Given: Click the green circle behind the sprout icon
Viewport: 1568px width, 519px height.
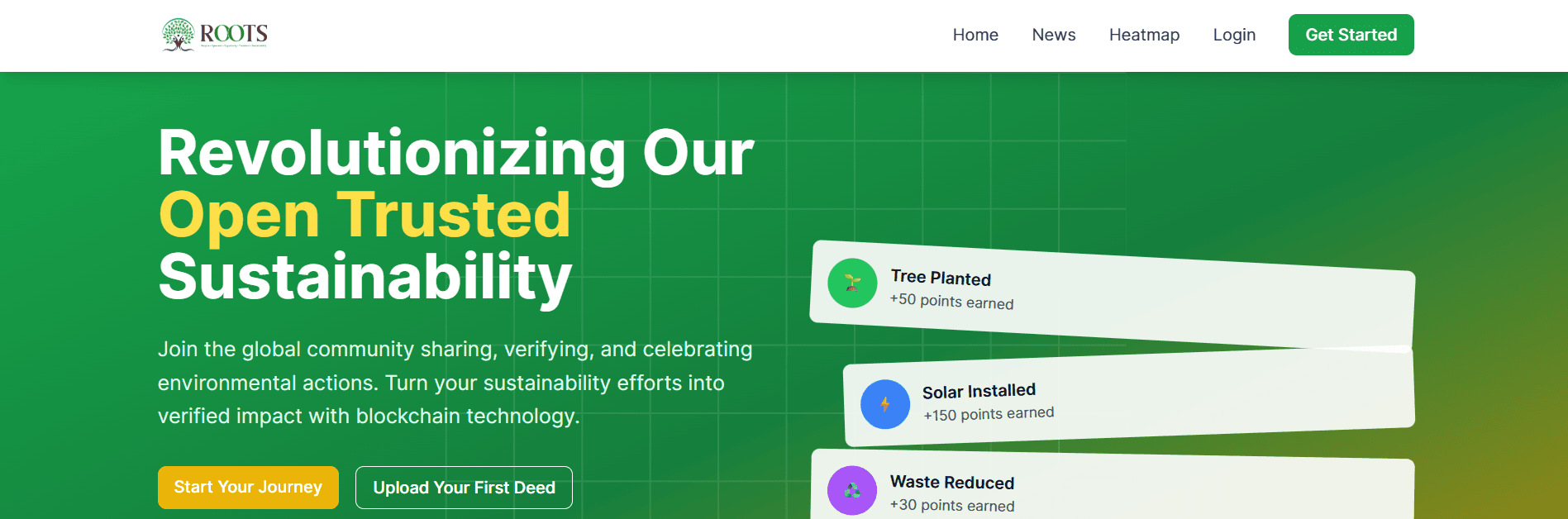Looking at the screenshot, I should pos(852,283).
